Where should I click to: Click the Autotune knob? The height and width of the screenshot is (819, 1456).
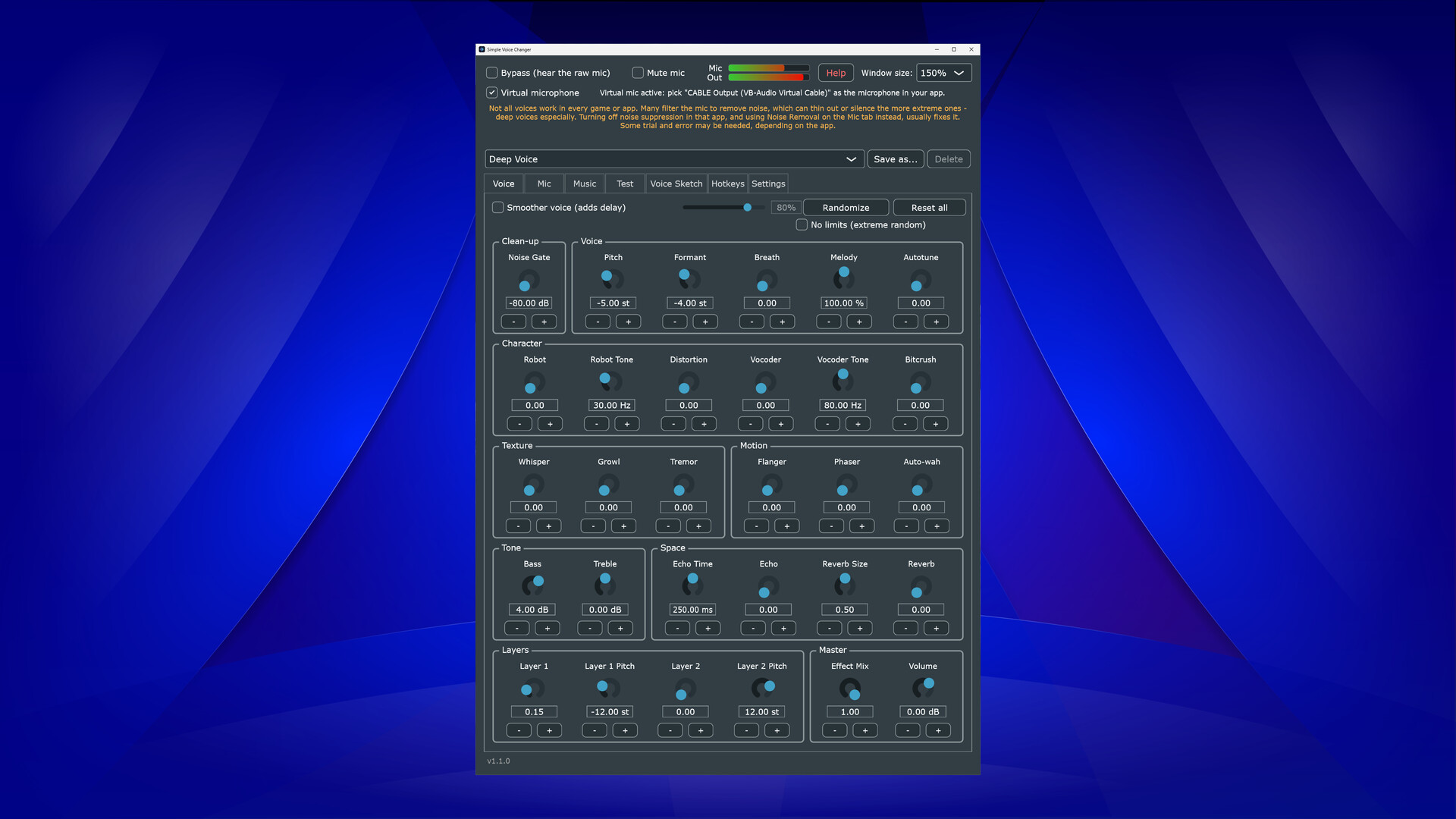[x=921, y=280]
